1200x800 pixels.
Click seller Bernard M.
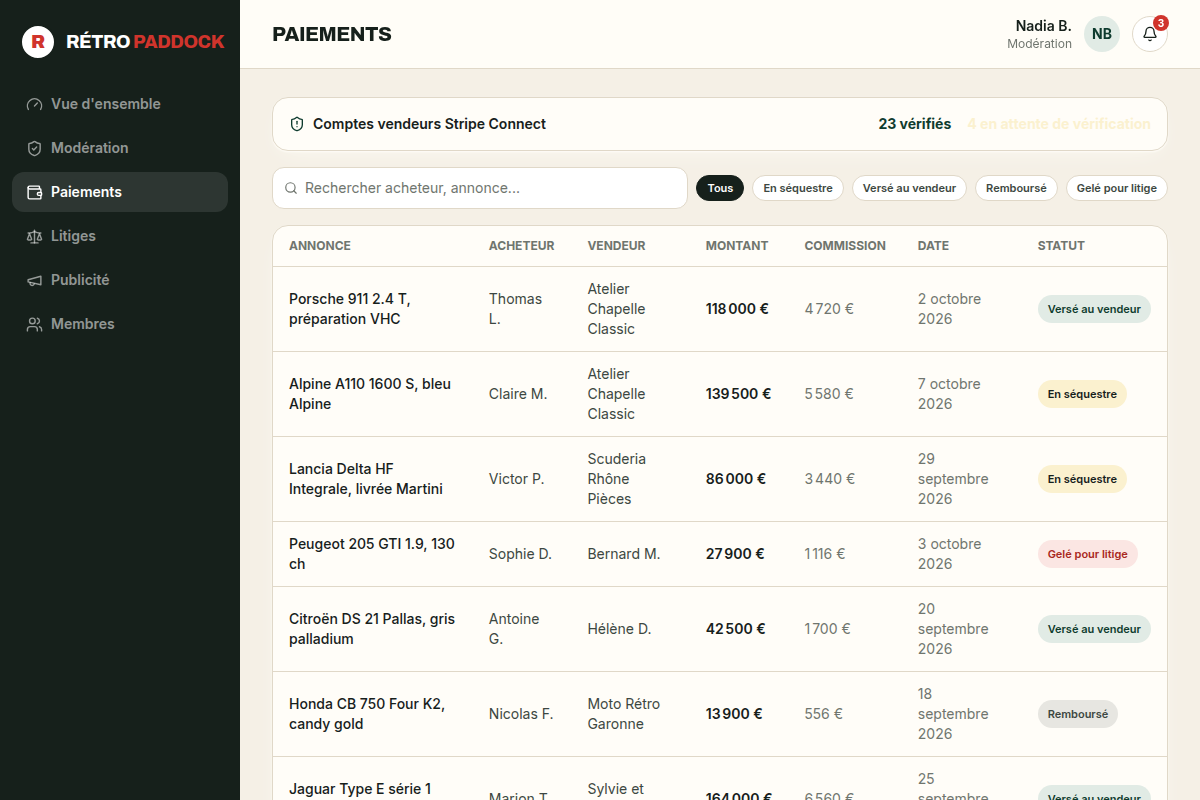point(624,554)
